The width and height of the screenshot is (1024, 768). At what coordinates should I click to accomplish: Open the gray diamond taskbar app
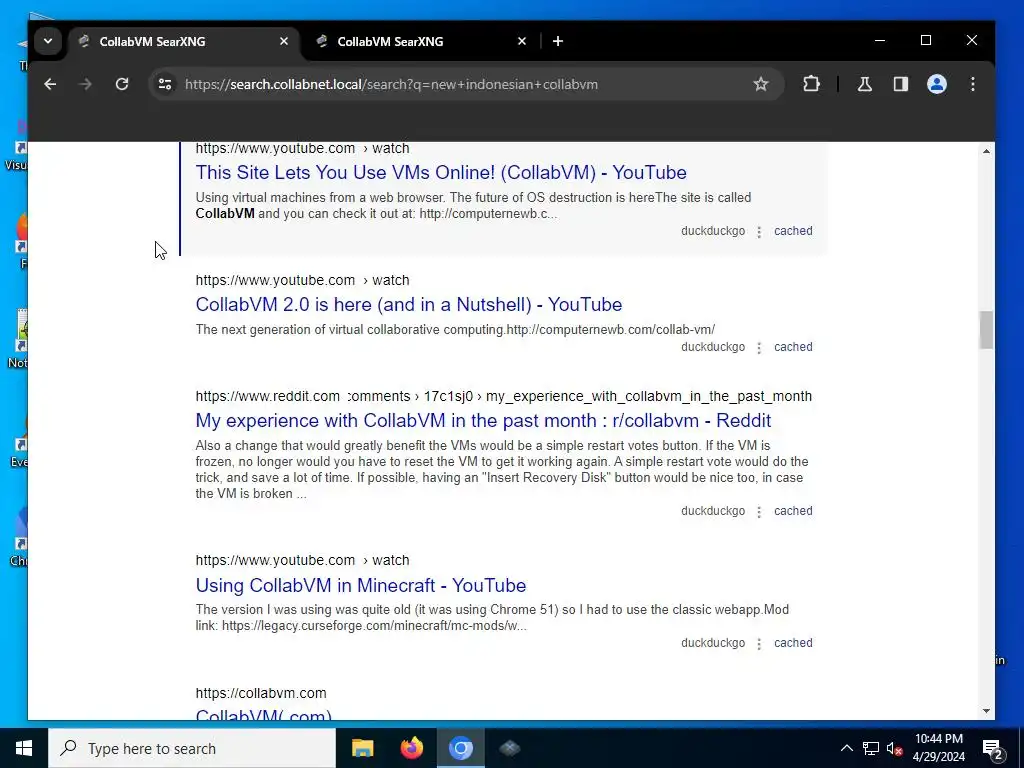509,748
